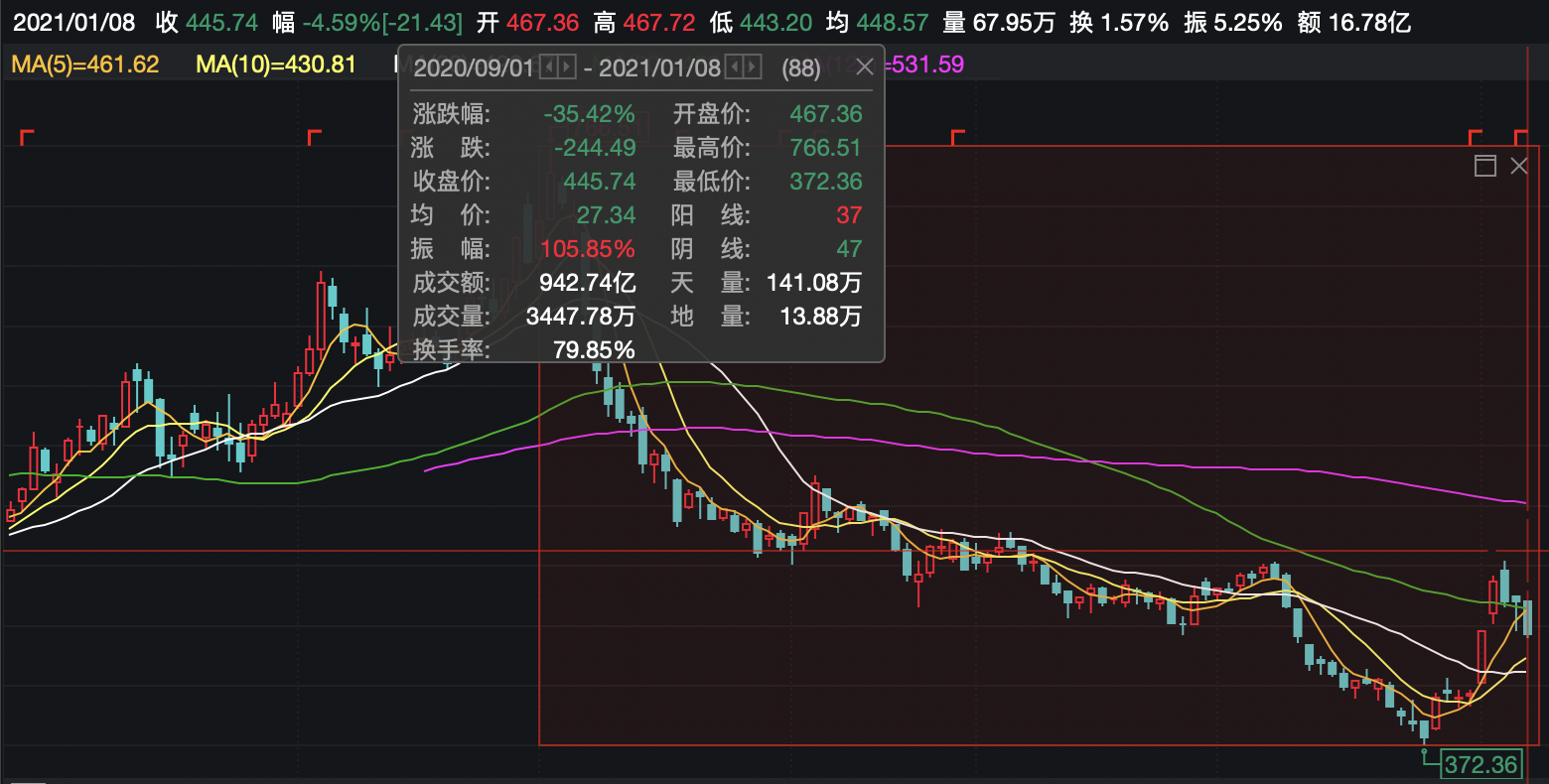Step the 2020/09/01 start date back

(547, 67)
